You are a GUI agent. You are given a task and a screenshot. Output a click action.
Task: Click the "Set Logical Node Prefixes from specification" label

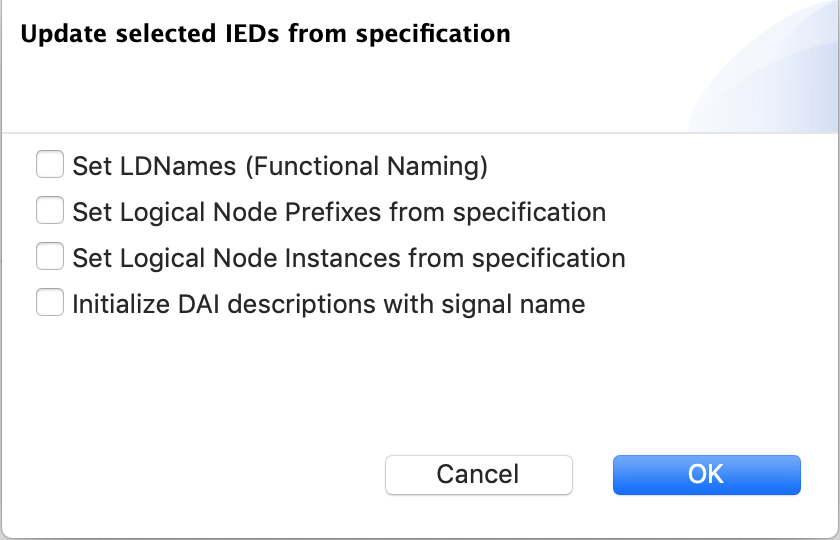tap(339, 212)
